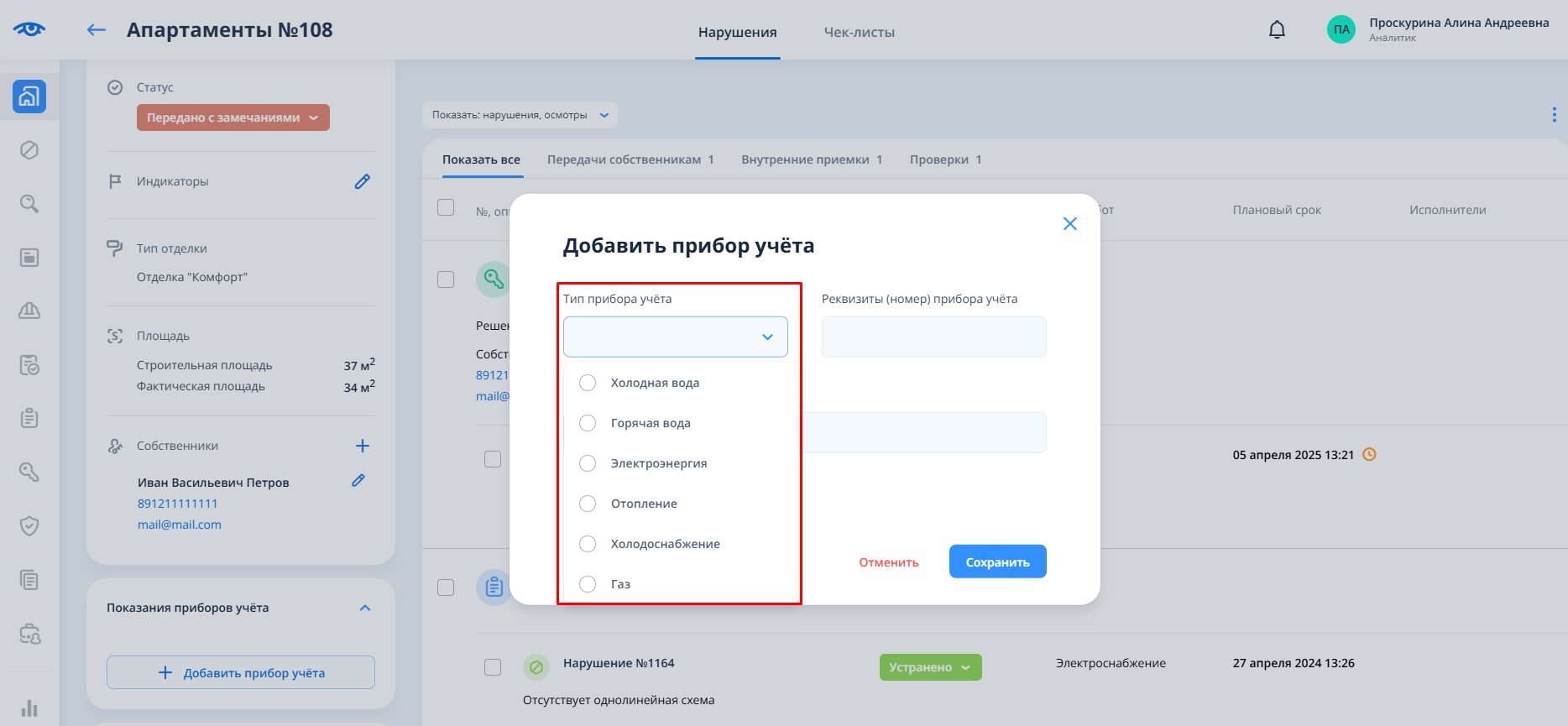Select the Холодная вода radio option
The width and height of the screenshot is (1568, 726).
click(588, 383)
